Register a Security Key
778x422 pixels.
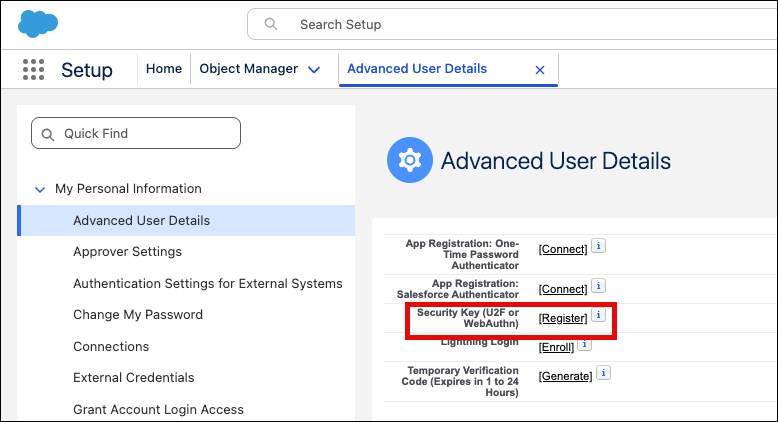click(x=563, y=318)
